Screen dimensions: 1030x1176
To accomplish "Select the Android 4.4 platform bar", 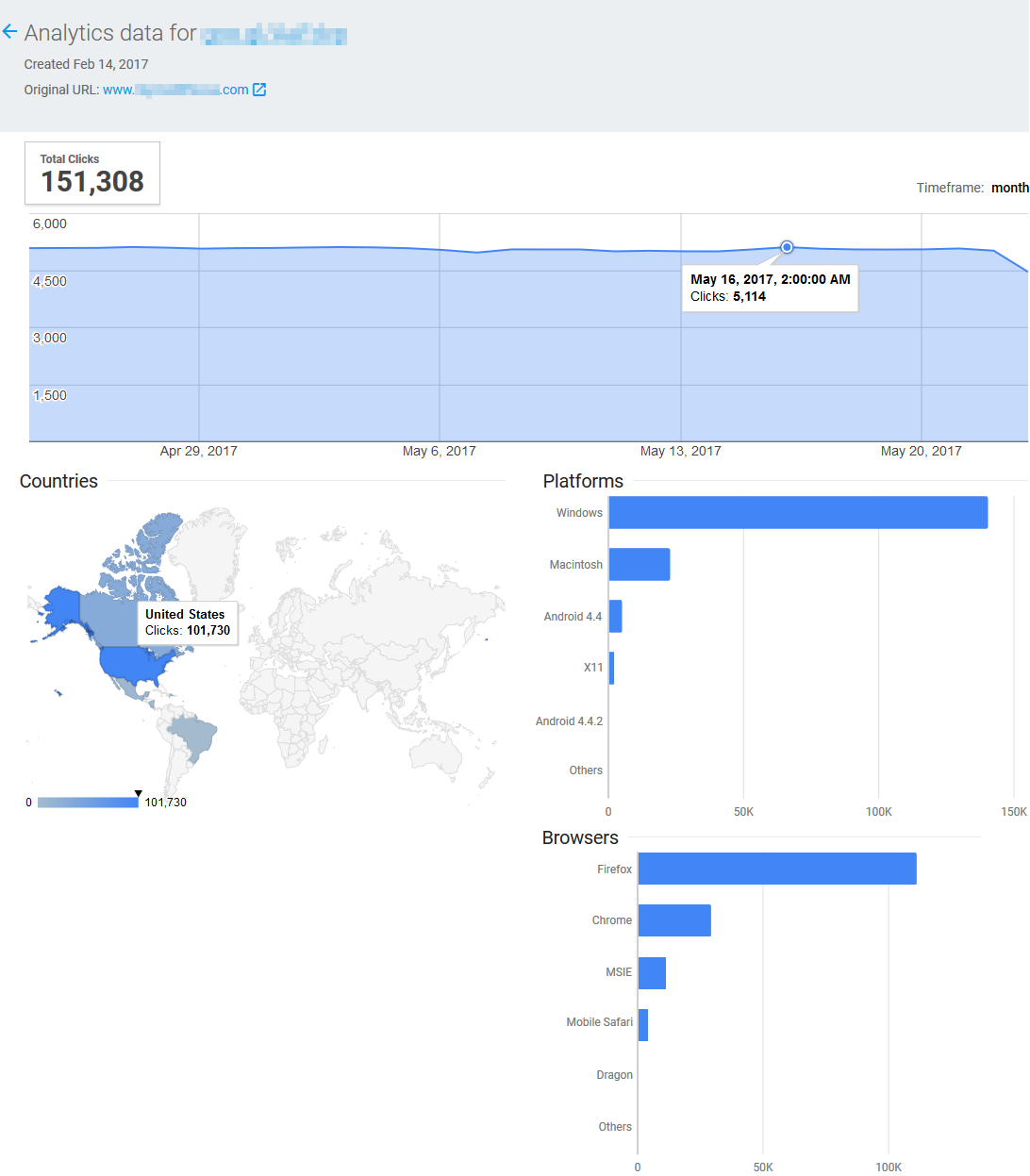I will pyautogui.click(x=615, y=616).
